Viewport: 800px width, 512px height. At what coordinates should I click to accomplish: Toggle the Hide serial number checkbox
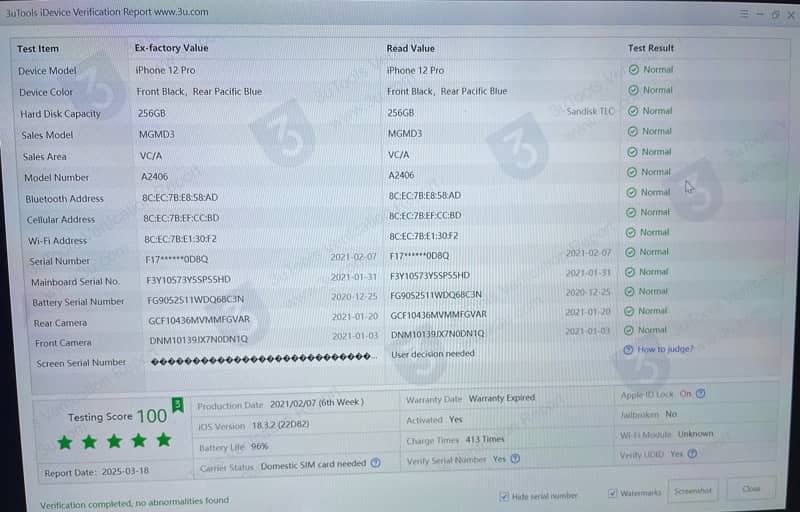tap(504, 496)
